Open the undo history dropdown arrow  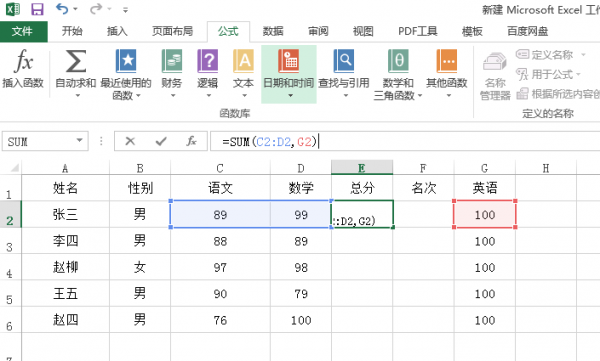pyautogui.click(x=75, y=9)
